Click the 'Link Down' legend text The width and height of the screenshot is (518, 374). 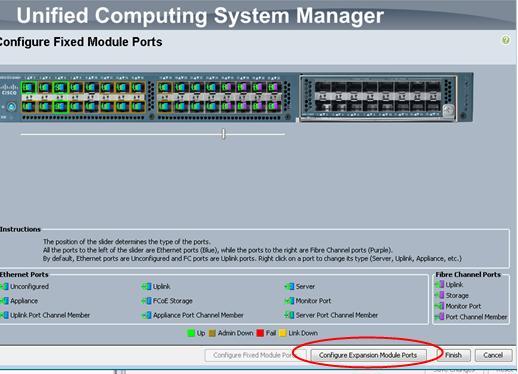coord(303,333)
